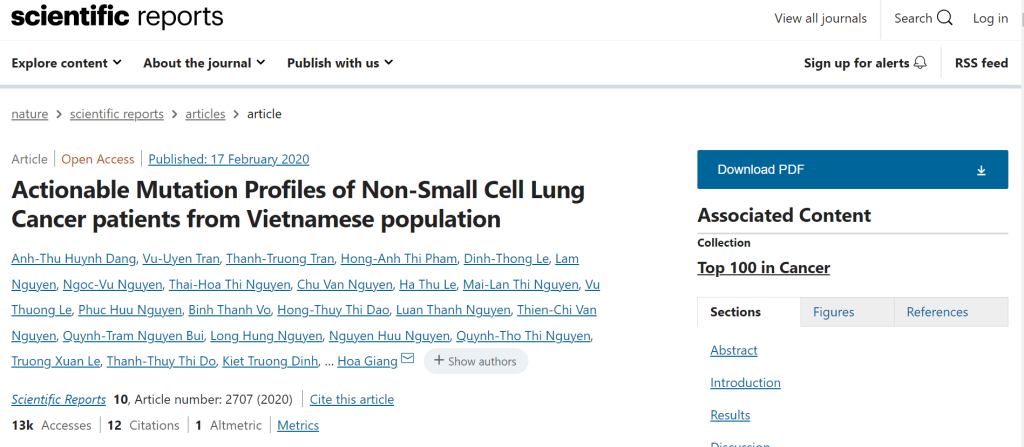Click the Cite this article link
Screen dimensions: 1024x447
[x=352, y=399]
